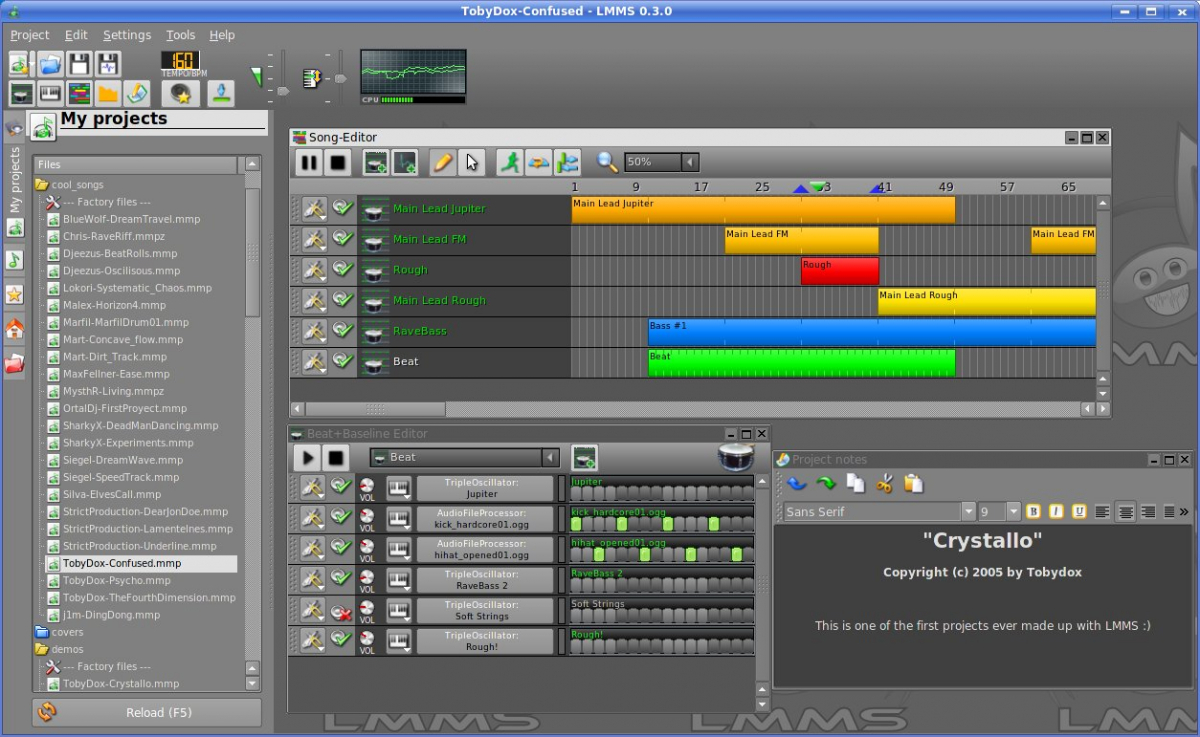This screenshot has height=737, width=1200.
Task: Play the beat pattern
Action: (x=307, y=457)
